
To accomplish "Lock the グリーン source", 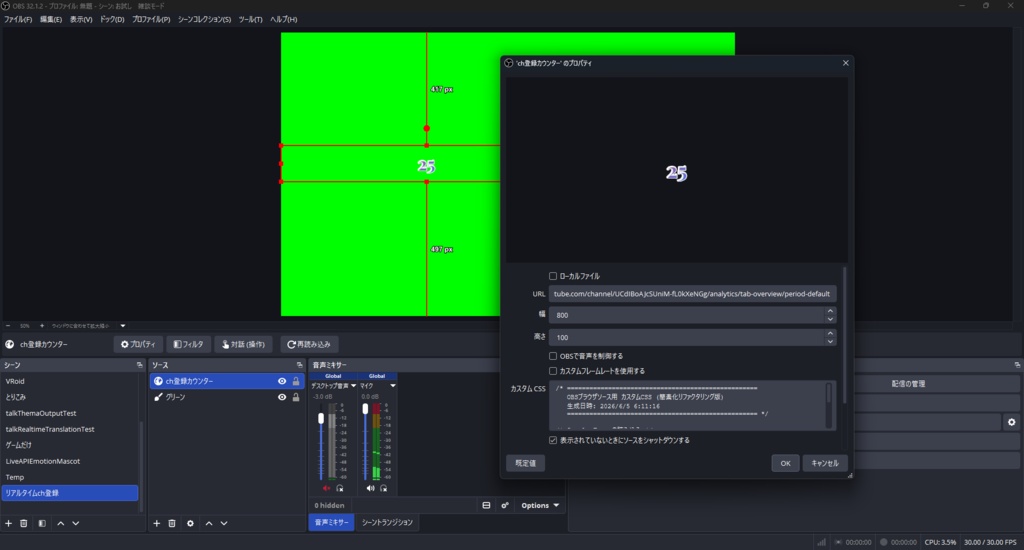I will [x=296, y=397].
